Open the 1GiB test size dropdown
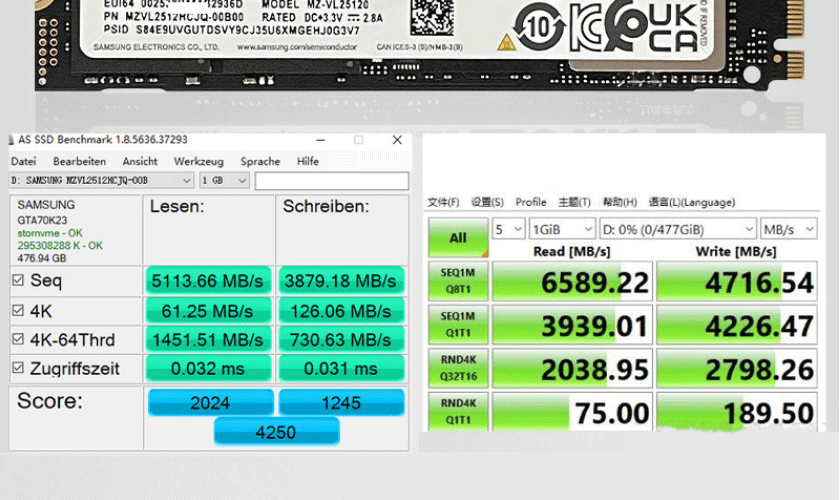 [562, 229]
